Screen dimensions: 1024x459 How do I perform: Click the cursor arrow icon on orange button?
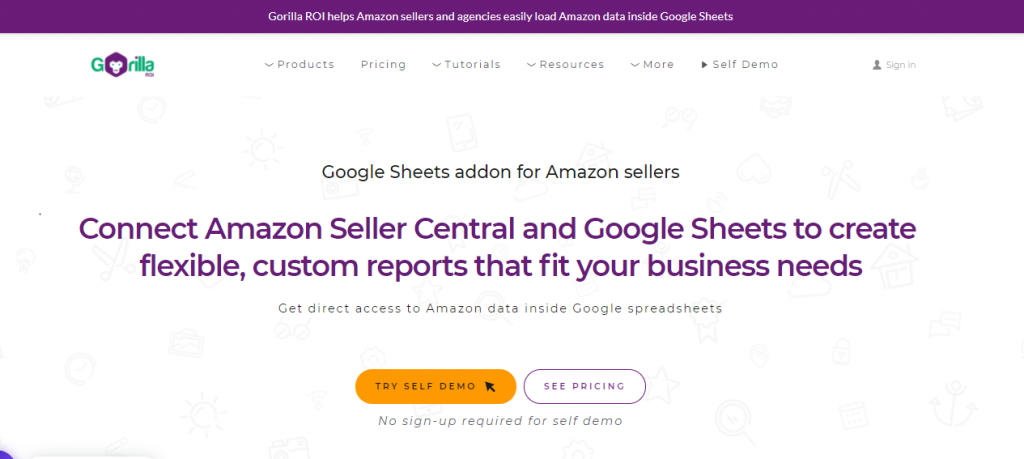point(490,387)
